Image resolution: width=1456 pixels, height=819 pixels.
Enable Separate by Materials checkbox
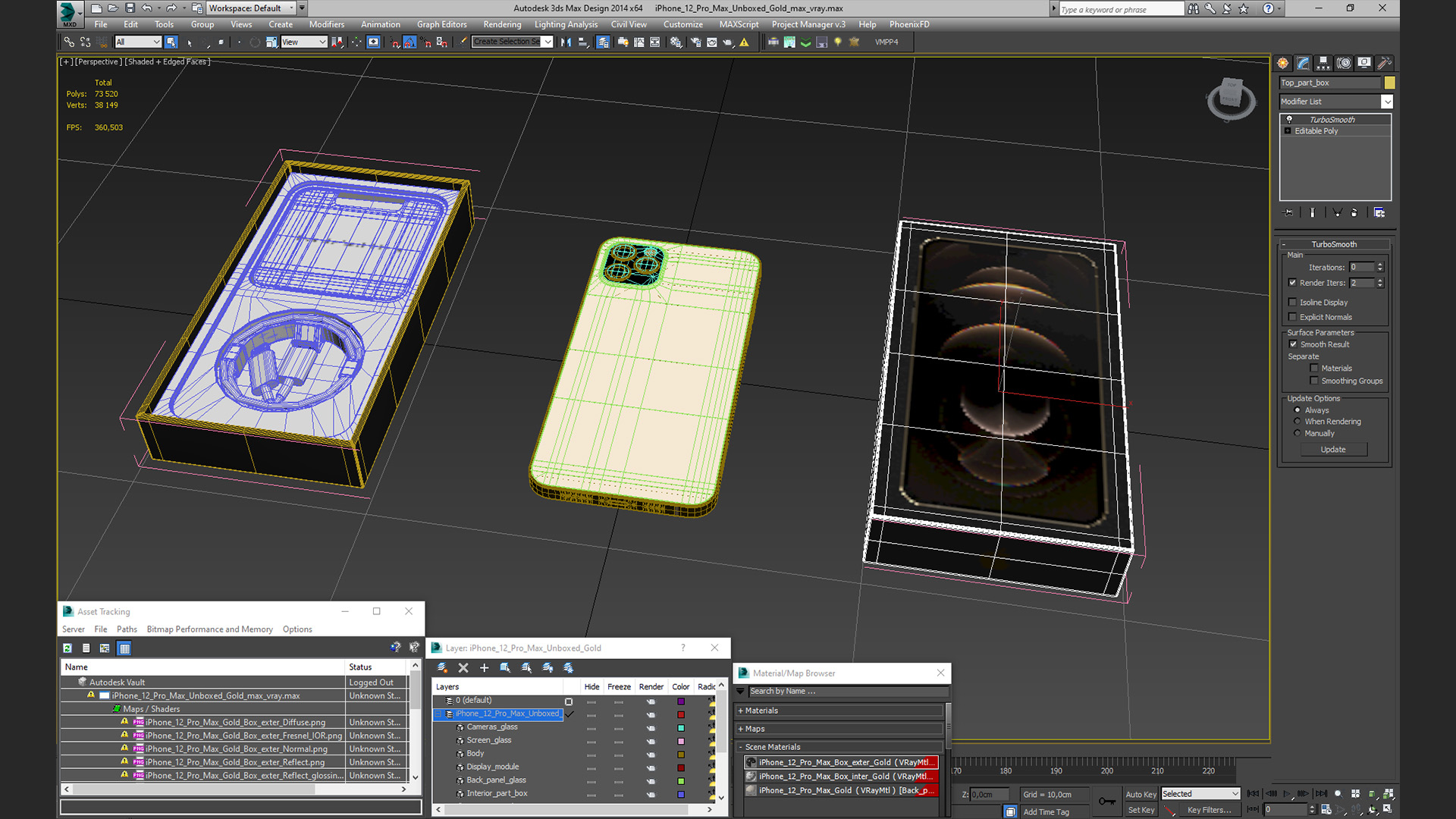tap(1314, 369)
